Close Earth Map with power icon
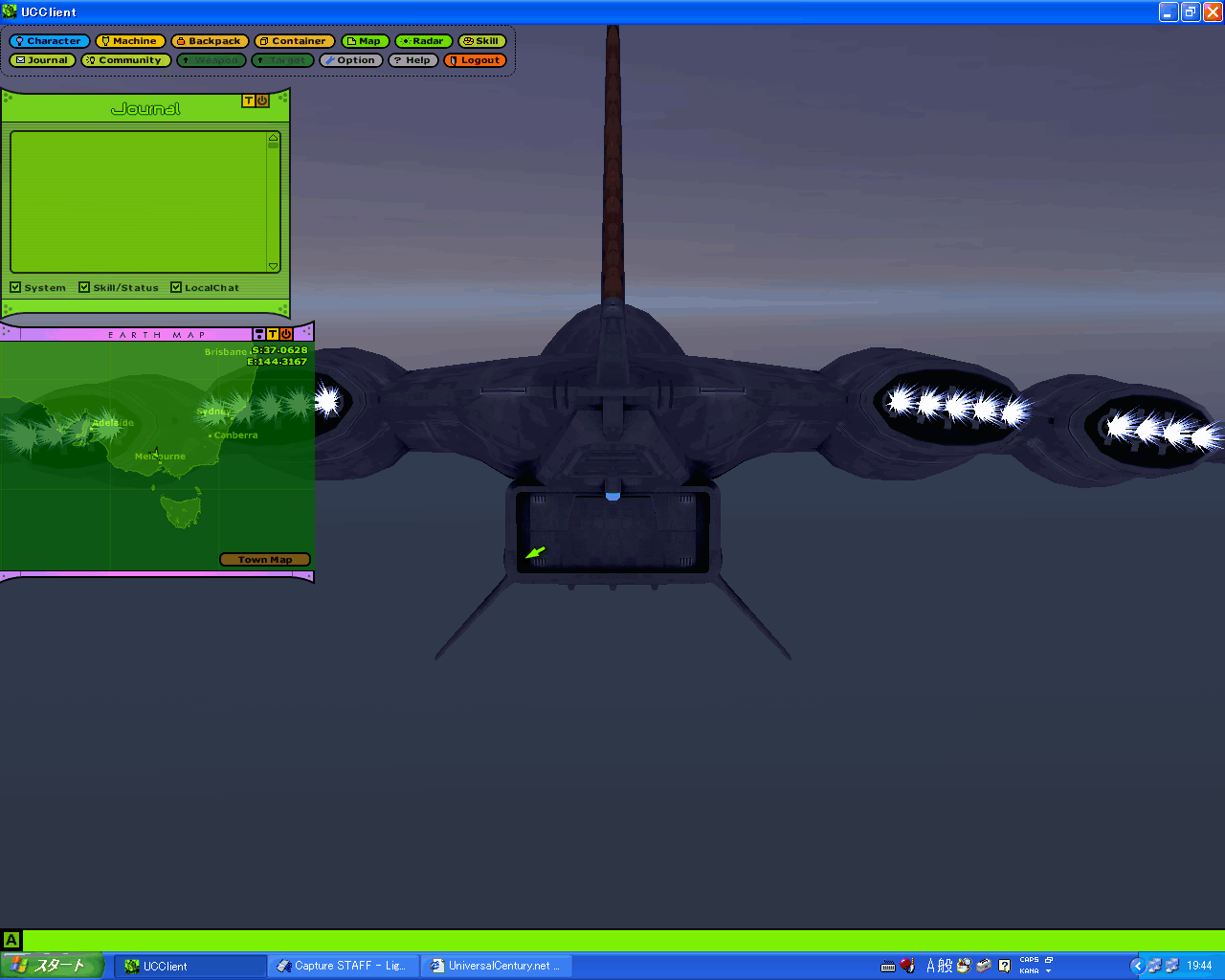This screenshot has width=1225, height=980. click(286, 334)
